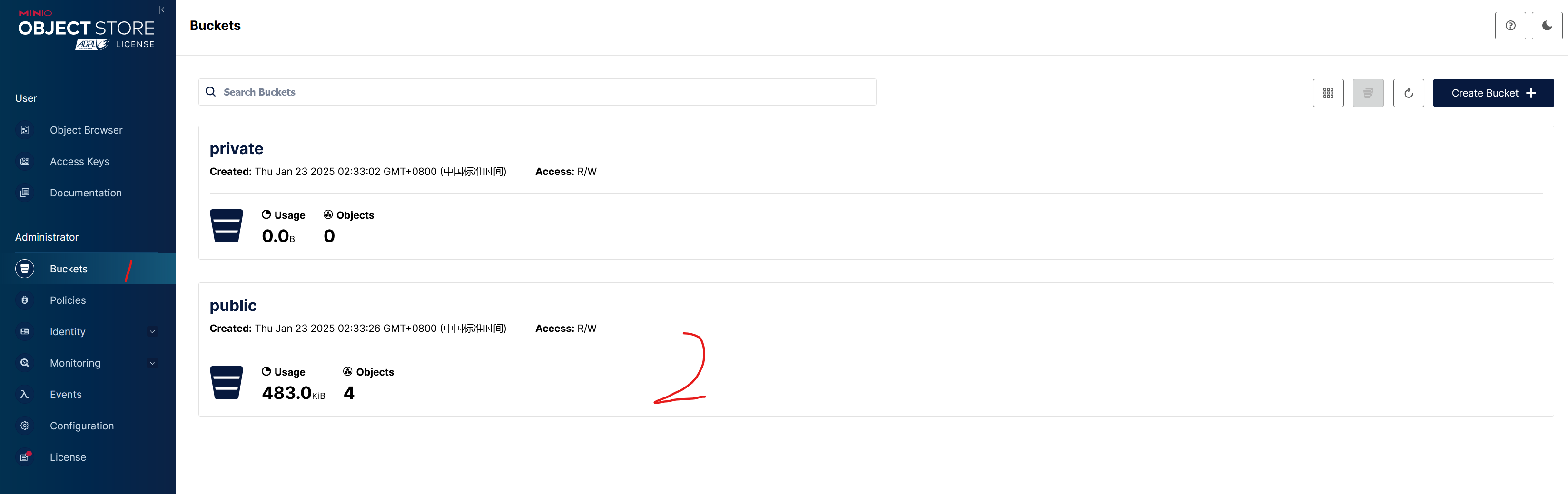Viewport: 1568px width, 494px height.
Task: Click the select multiple buckets grid icon
Action: (x=1328, y=93)
